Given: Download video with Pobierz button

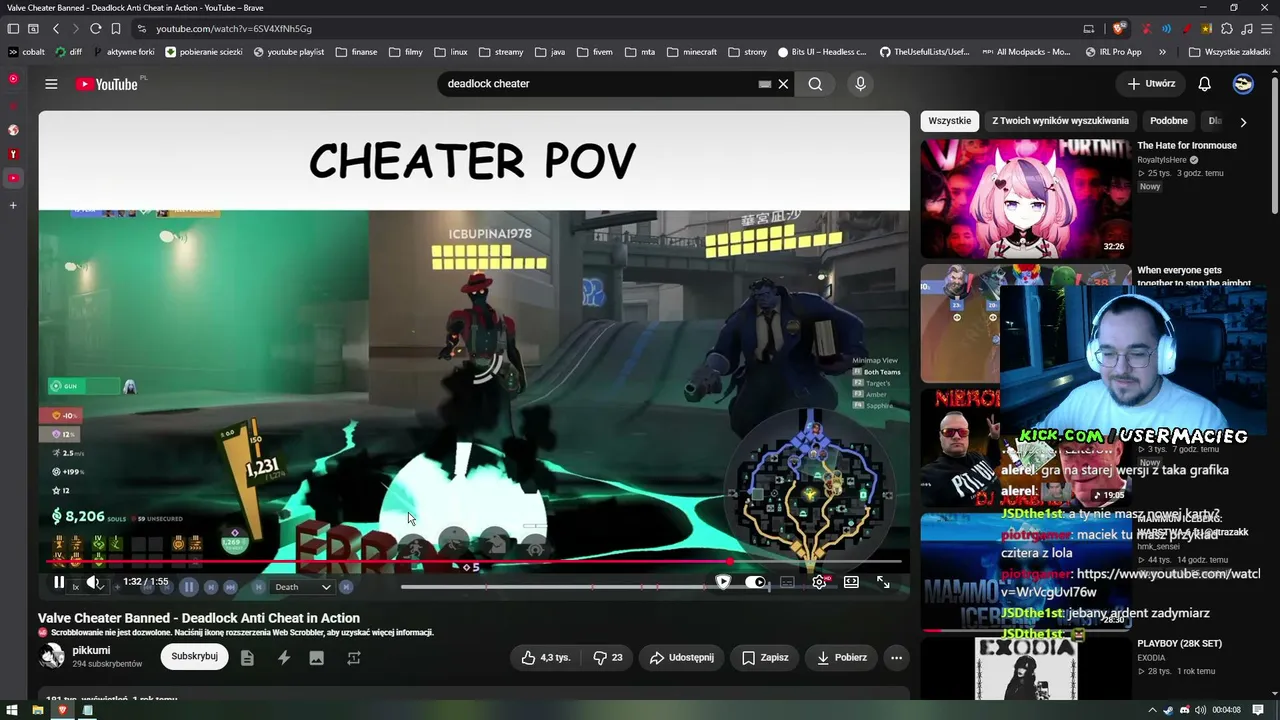Looking at the screenshot, I should tap(841, 657).
